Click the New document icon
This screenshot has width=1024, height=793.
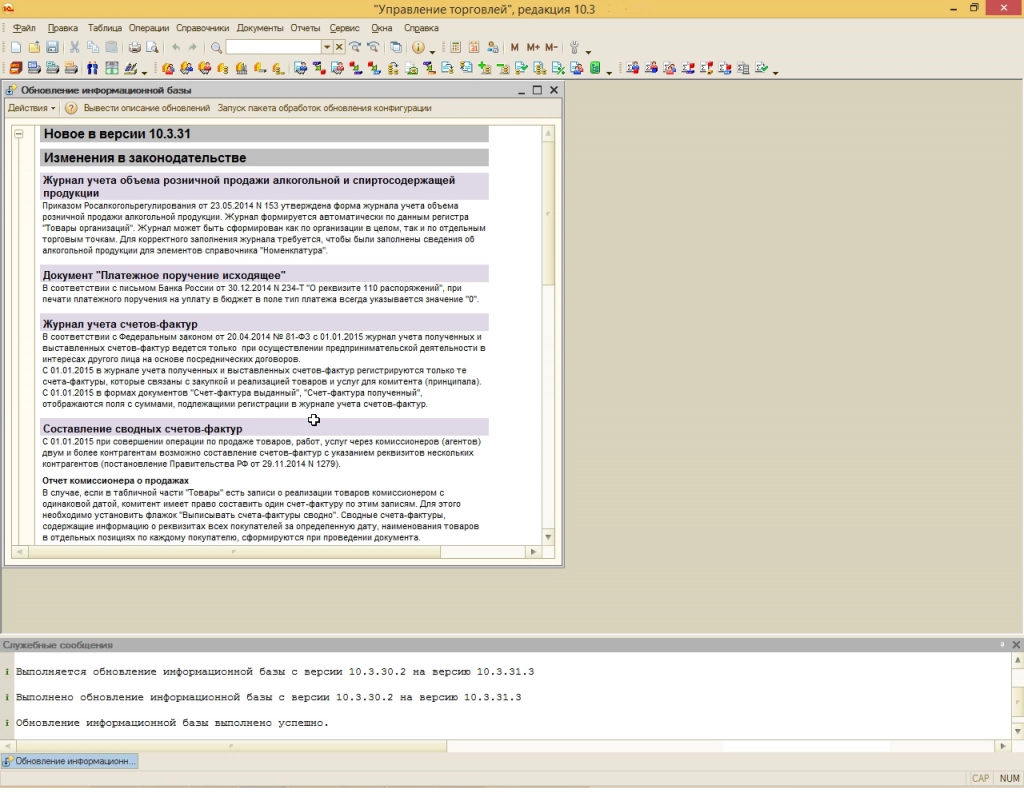pyautogui.click(x=16, y=47)
